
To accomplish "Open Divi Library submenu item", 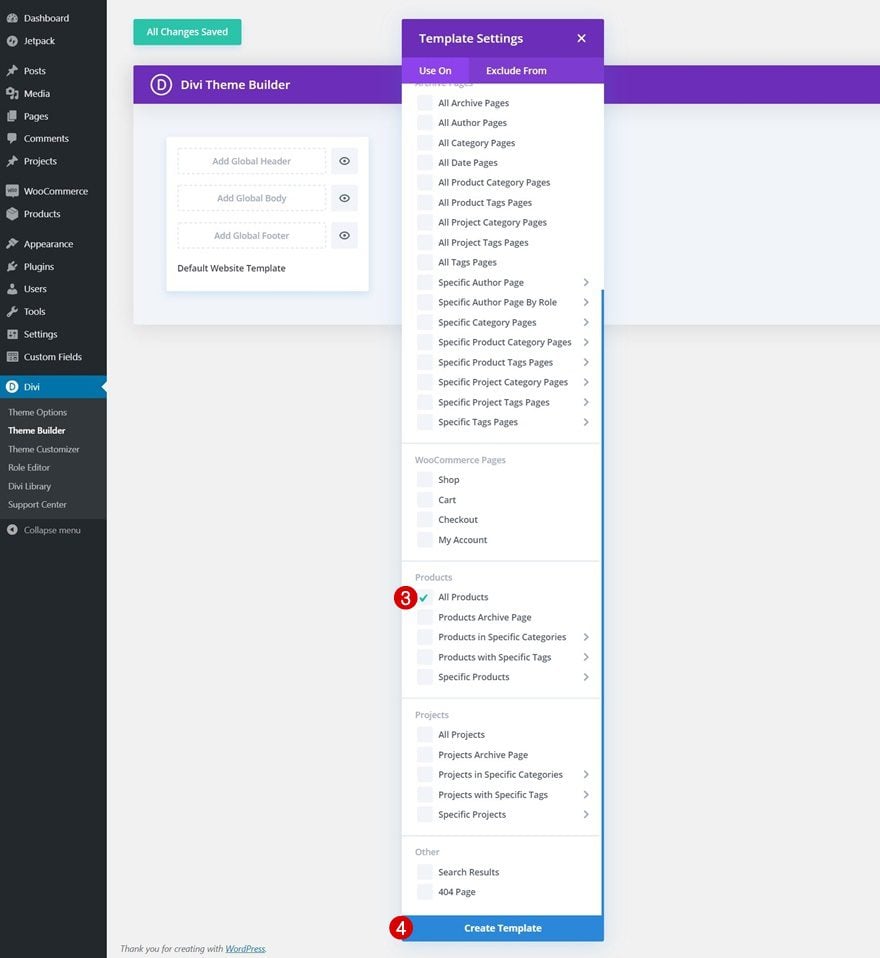I will 29,486.
